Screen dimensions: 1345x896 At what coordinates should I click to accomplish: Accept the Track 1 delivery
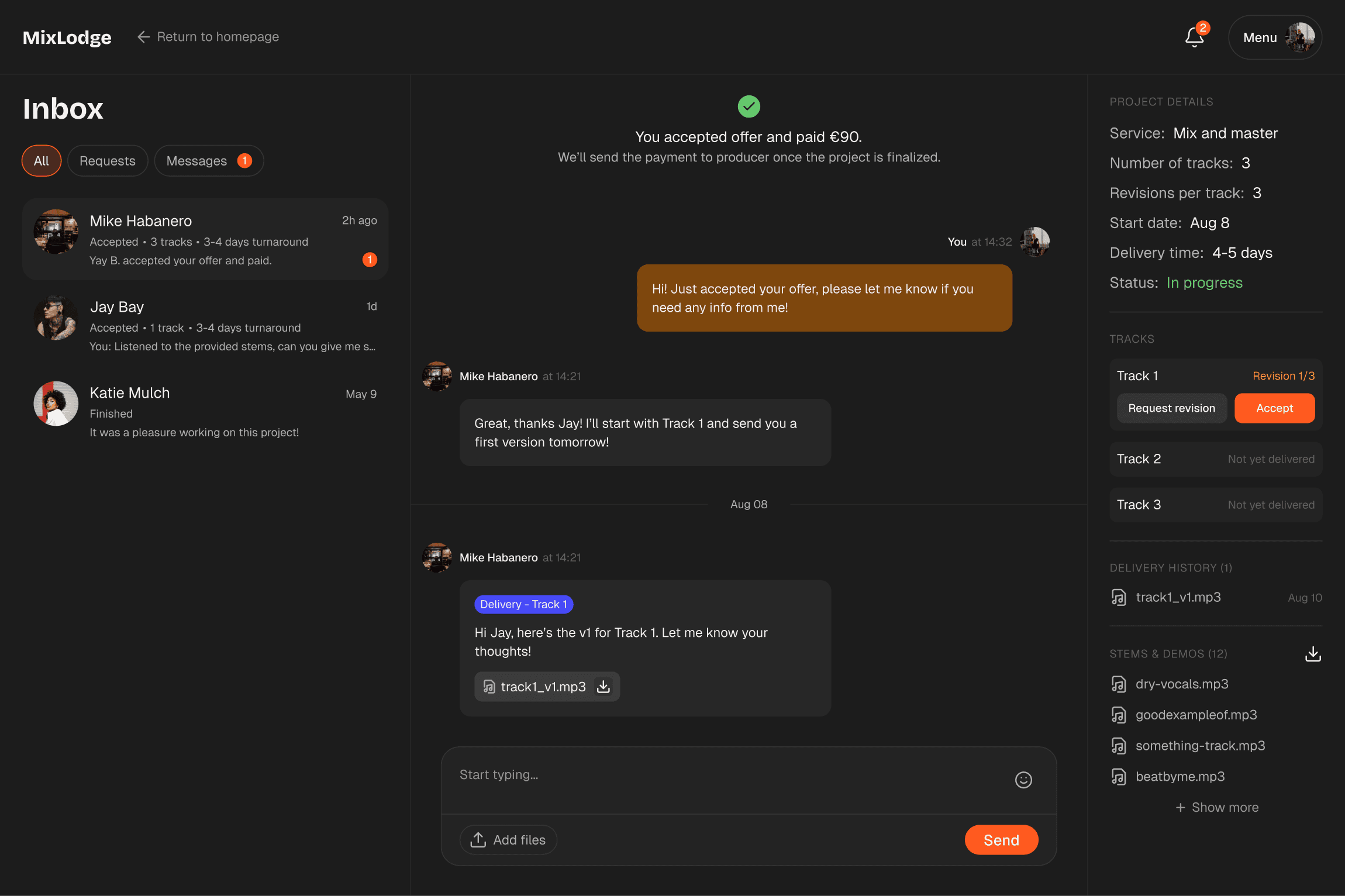pos(1274,408)
